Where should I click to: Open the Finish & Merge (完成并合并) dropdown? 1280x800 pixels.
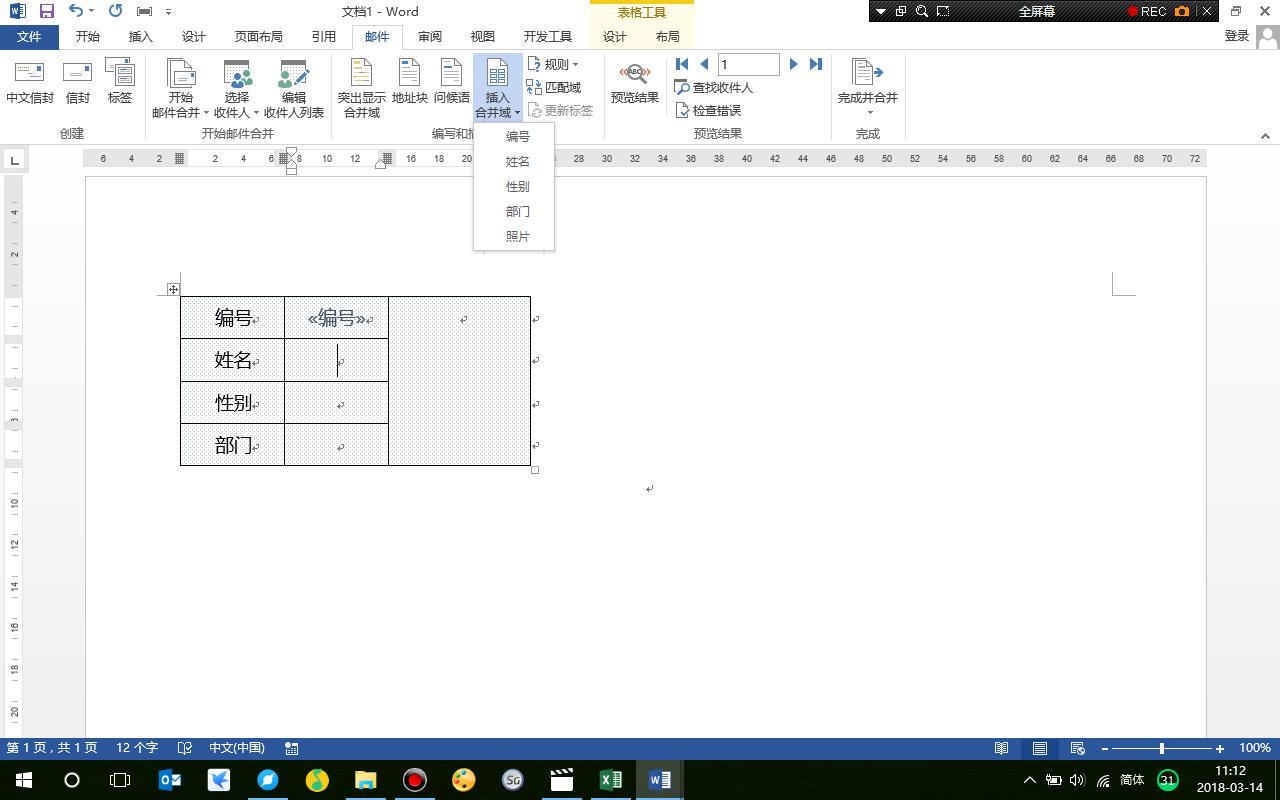pyautogui.click(x=867, y=88)
